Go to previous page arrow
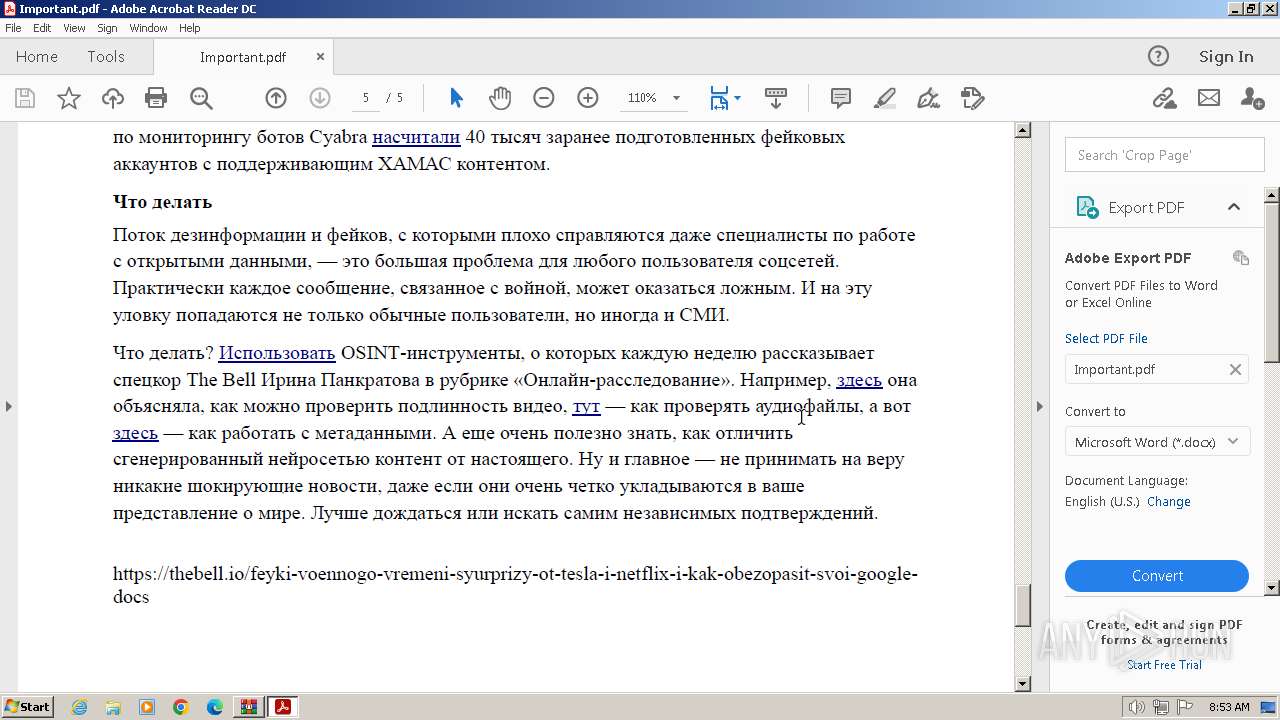Image resolution: width=1280 pixels, height=720 pixels. pos(276,98)
